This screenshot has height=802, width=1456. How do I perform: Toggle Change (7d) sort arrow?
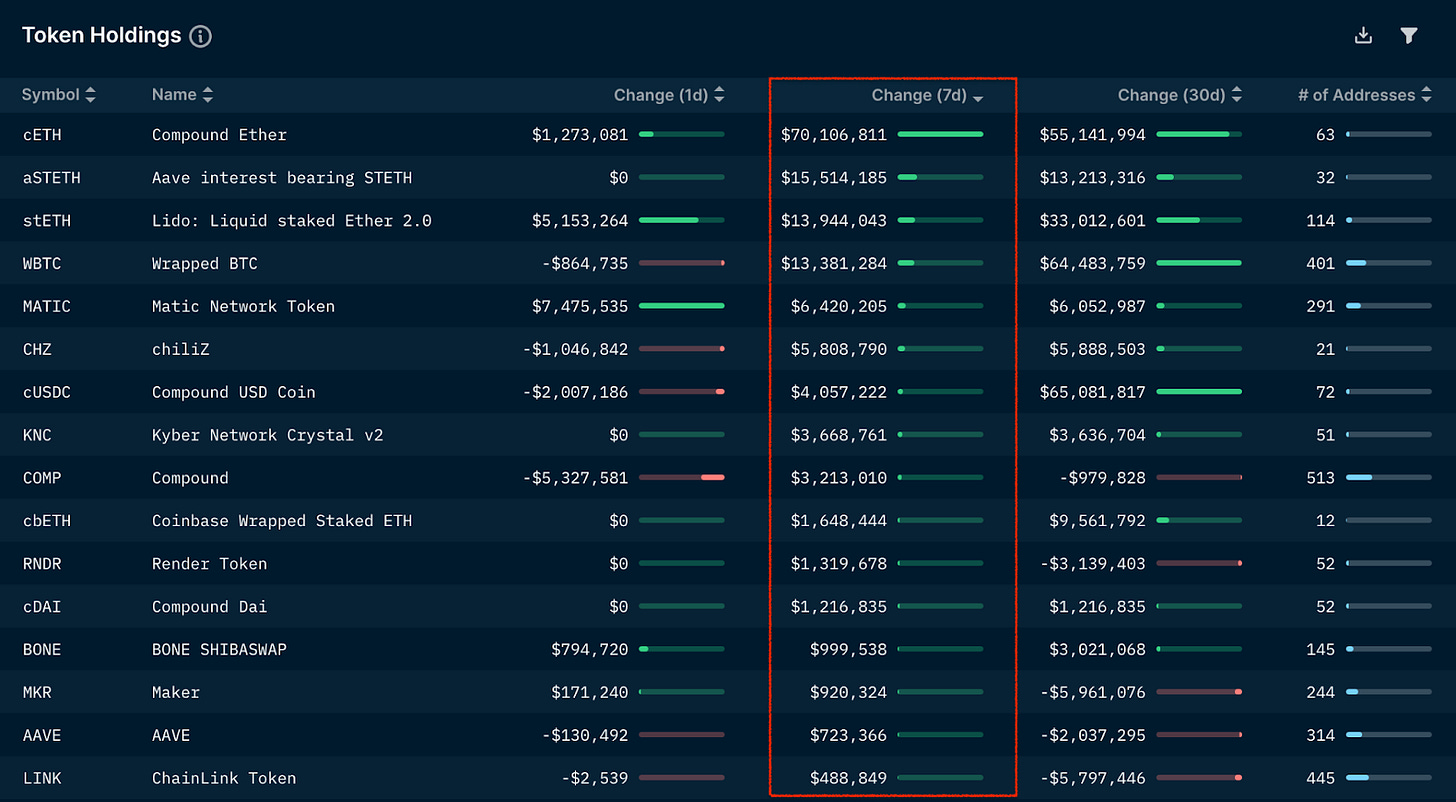tap(978, 98)
